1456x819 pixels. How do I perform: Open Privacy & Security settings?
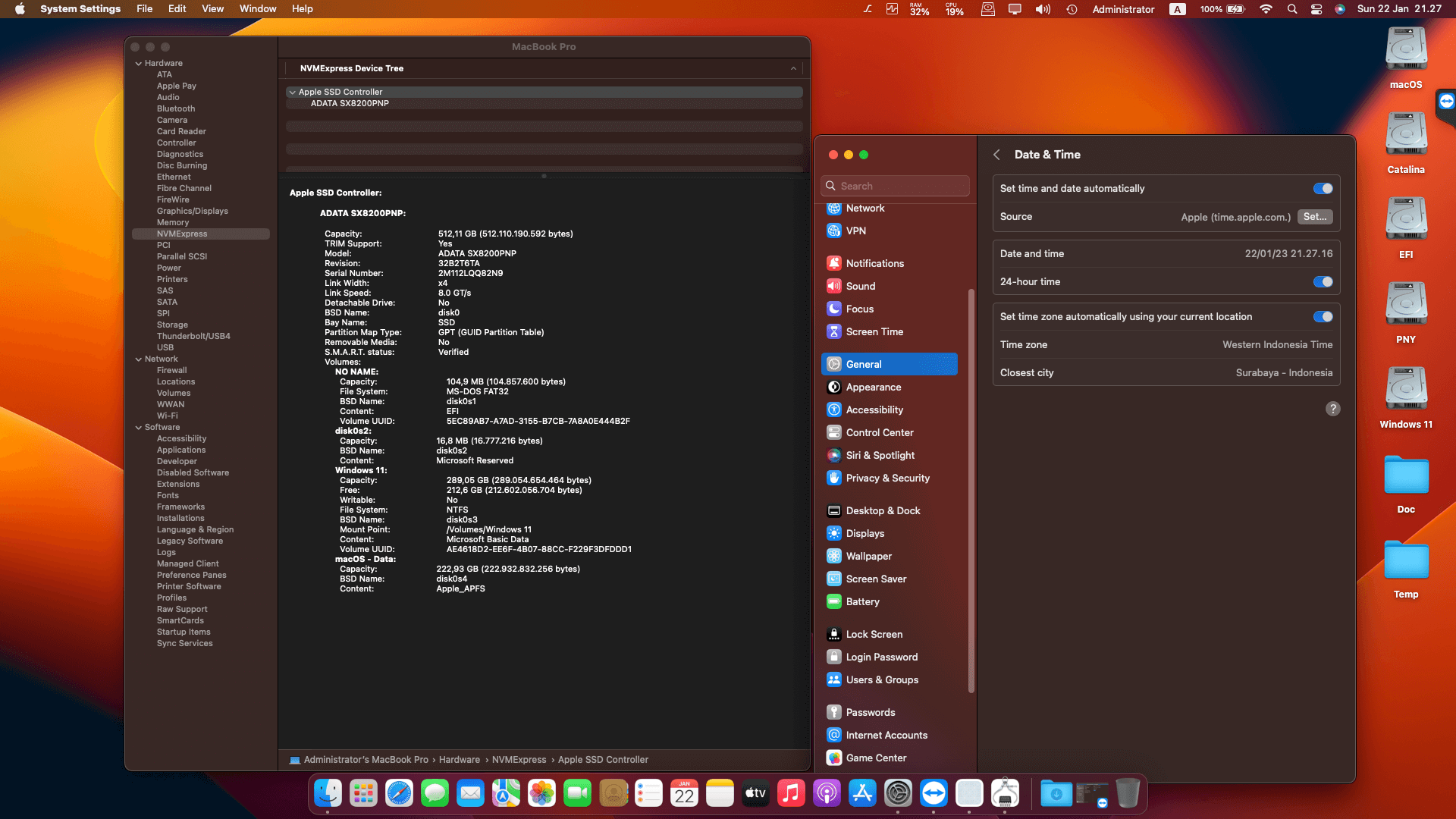[887, 478]
